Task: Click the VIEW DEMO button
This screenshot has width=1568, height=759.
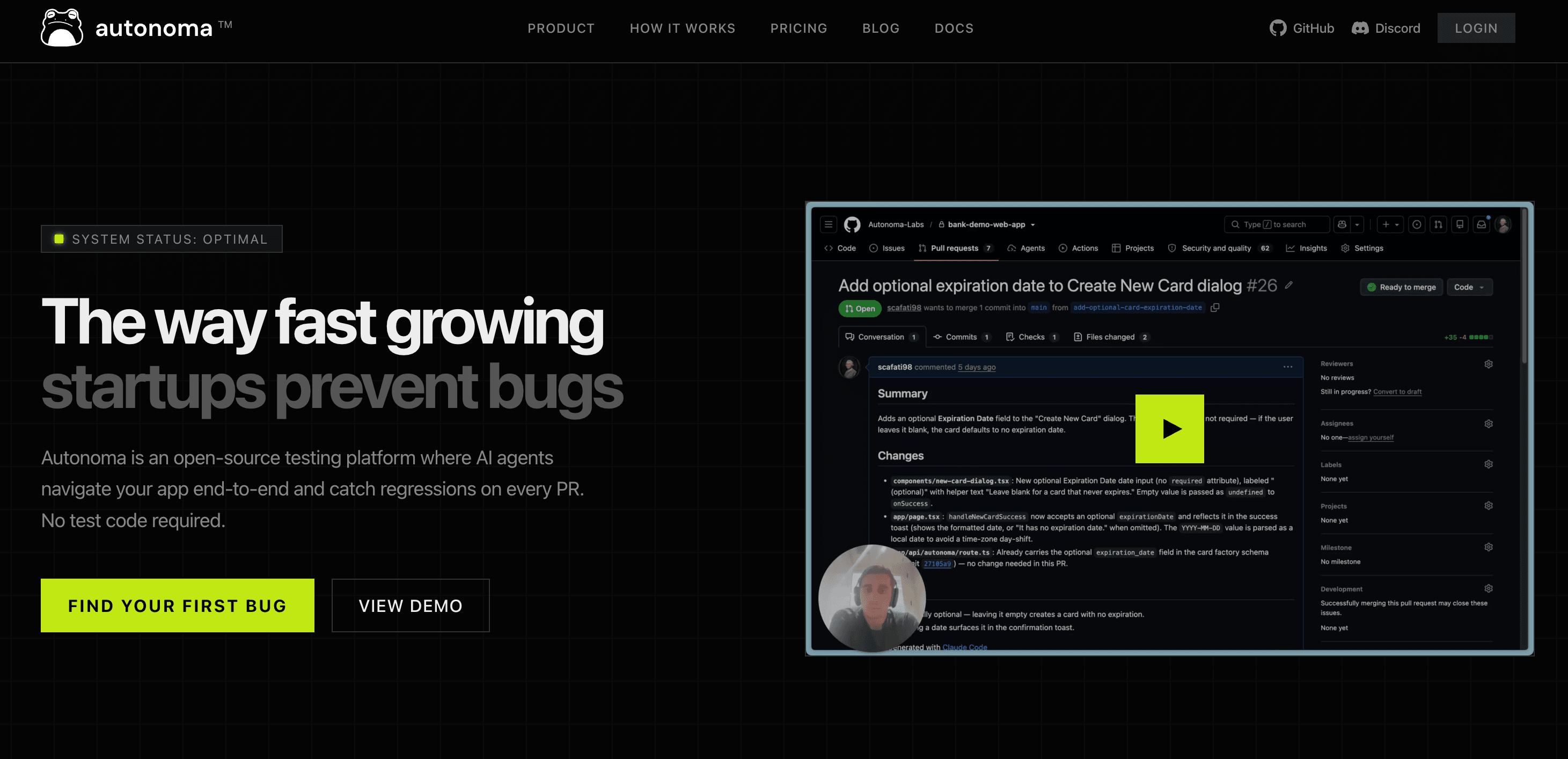Action: [x=411, y=605]
